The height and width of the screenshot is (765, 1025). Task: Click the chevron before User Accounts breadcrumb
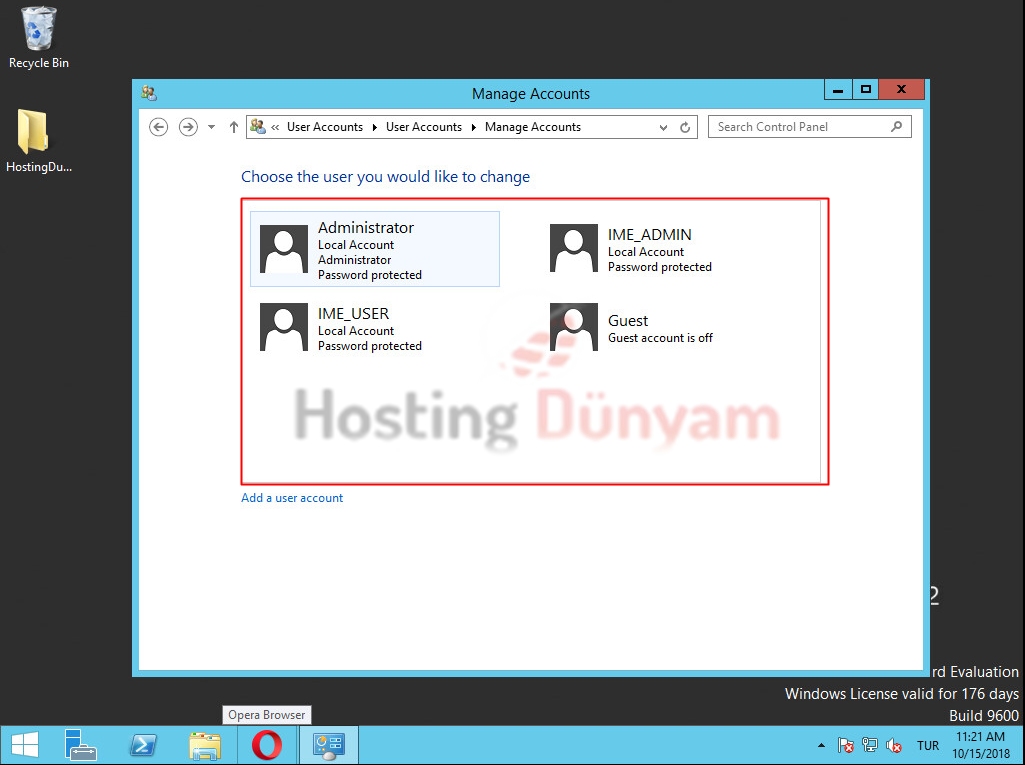pos(275,127)
